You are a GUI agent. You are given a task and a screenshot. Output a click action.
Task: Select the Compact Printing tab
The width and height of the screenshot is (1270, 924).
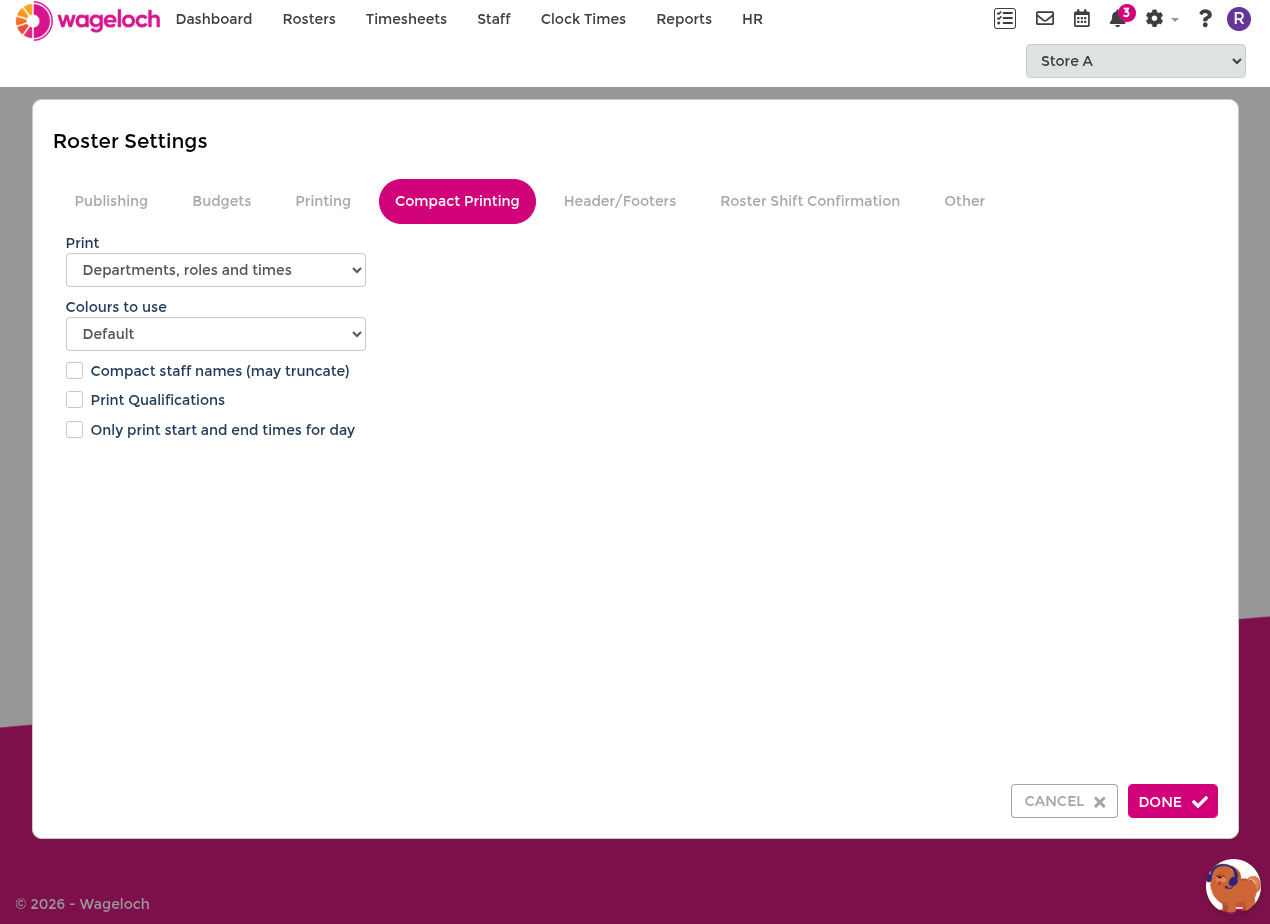tap(457, 201)
